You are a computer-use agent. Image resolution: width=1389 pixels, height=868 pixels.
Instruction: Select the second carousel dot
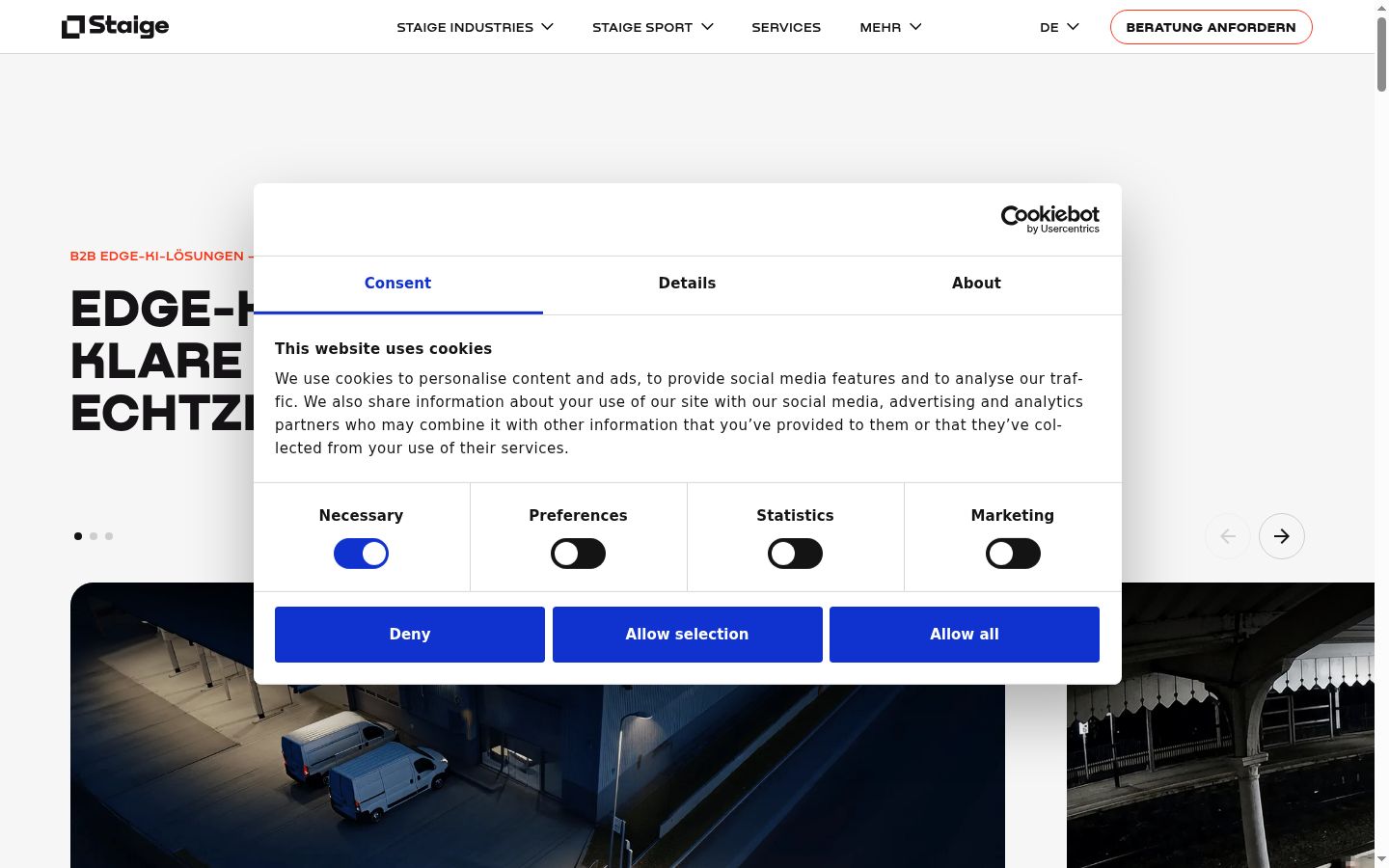(94, 536)
